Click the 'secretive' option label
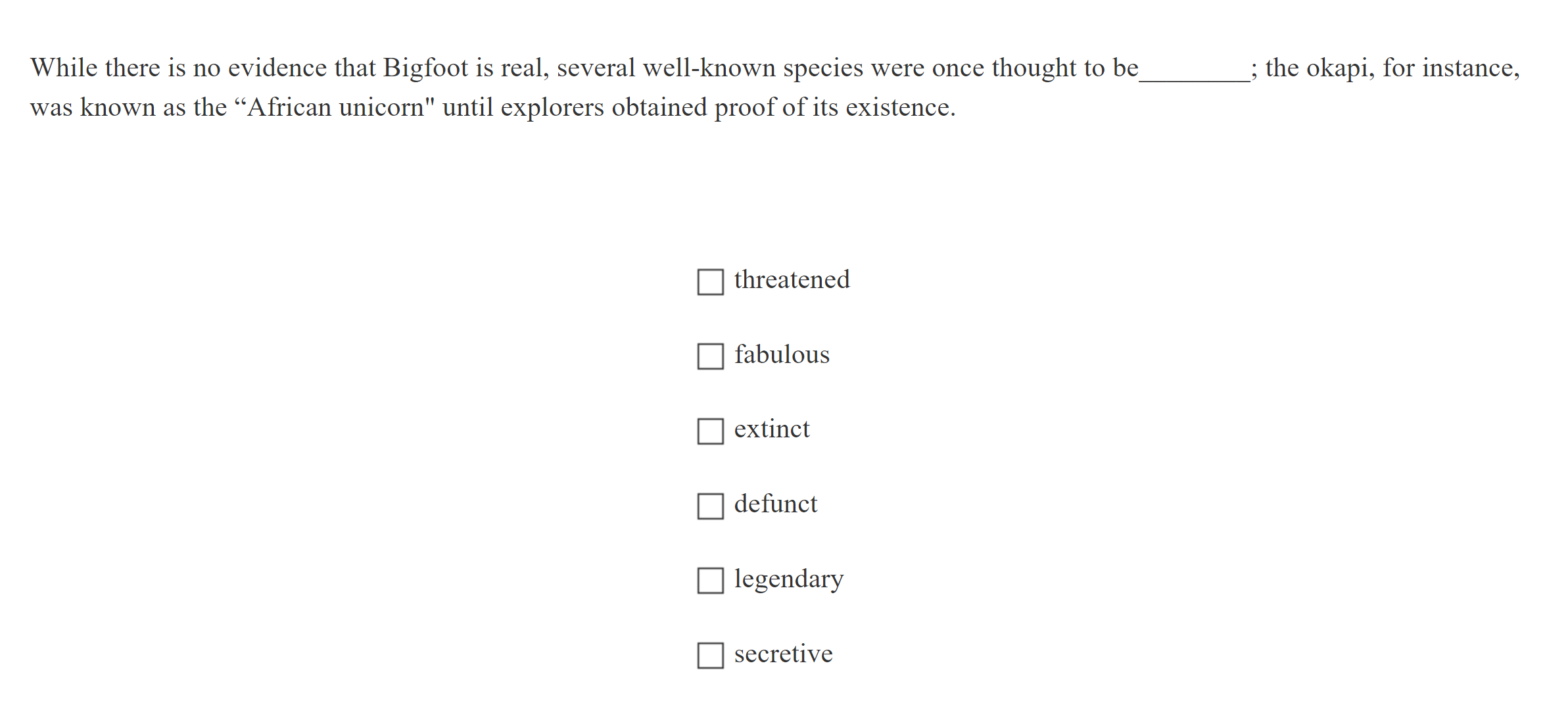The height and width of the screenshot is (728, 1568). point(783,654)
